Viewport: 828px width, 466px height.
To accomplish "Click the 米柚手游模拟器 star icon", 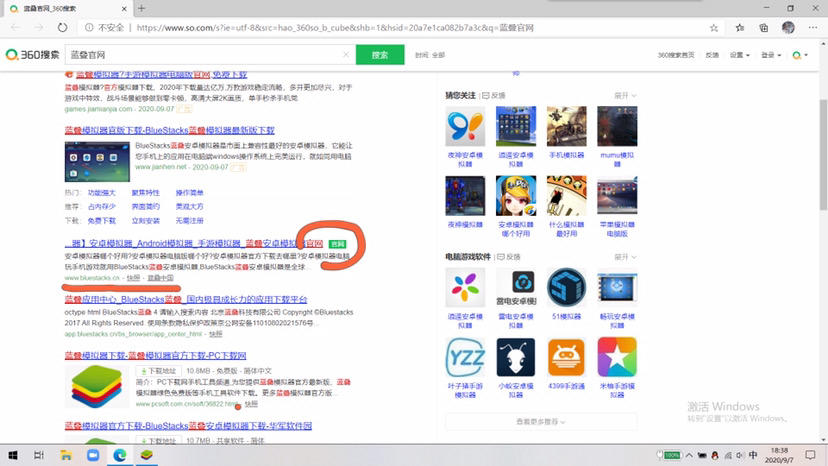I will (x=617, y=357).
